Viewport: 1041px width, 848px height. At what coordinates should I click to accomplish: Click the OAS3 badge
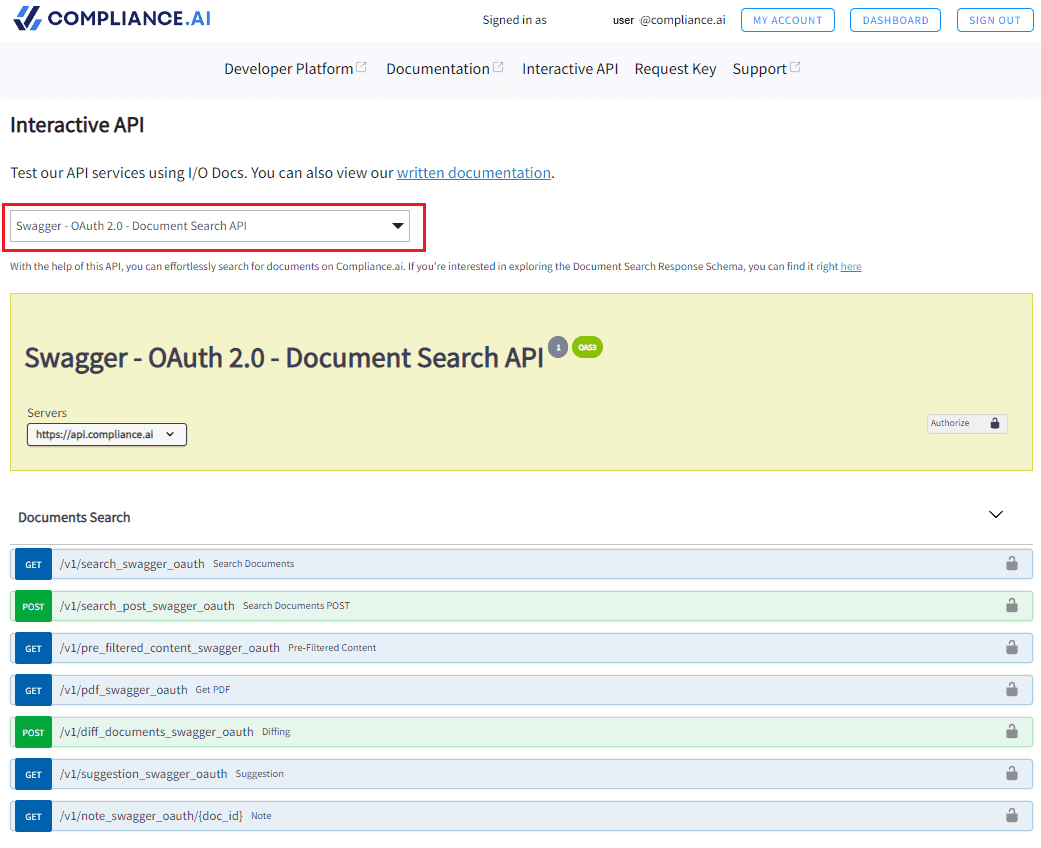(587, 347)
